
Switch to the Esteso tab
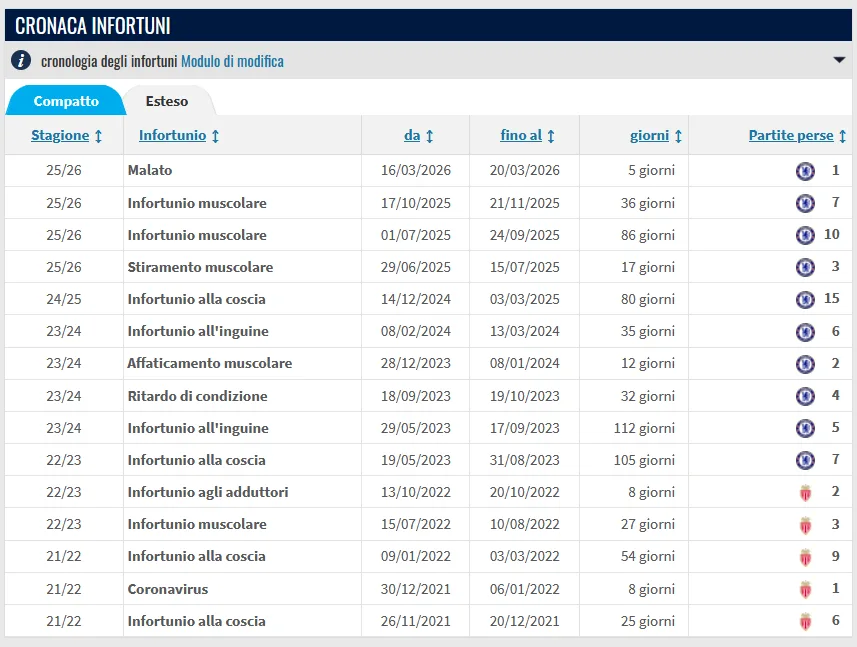[167, 101]
